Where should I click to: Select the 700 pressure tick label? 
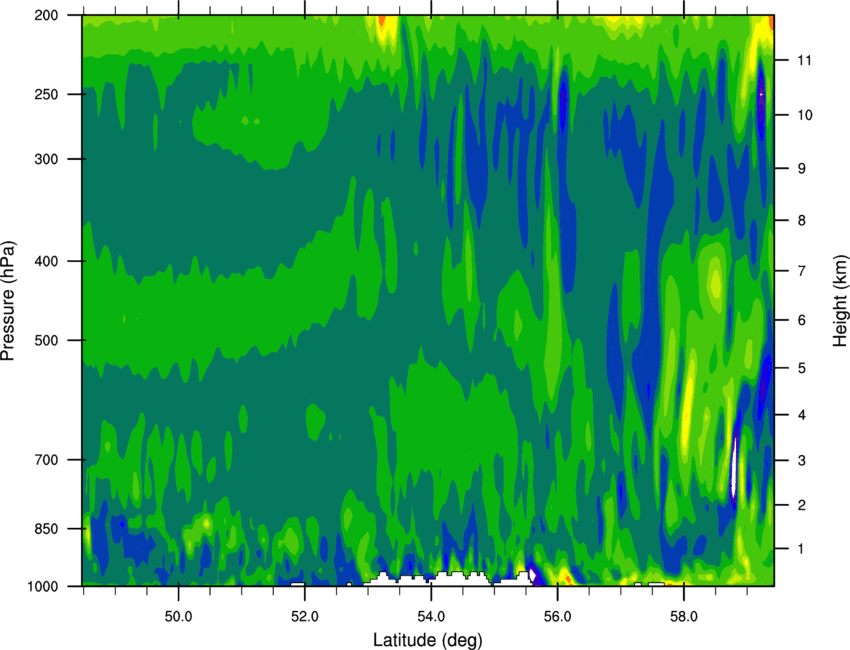click(x=46, y=460)
